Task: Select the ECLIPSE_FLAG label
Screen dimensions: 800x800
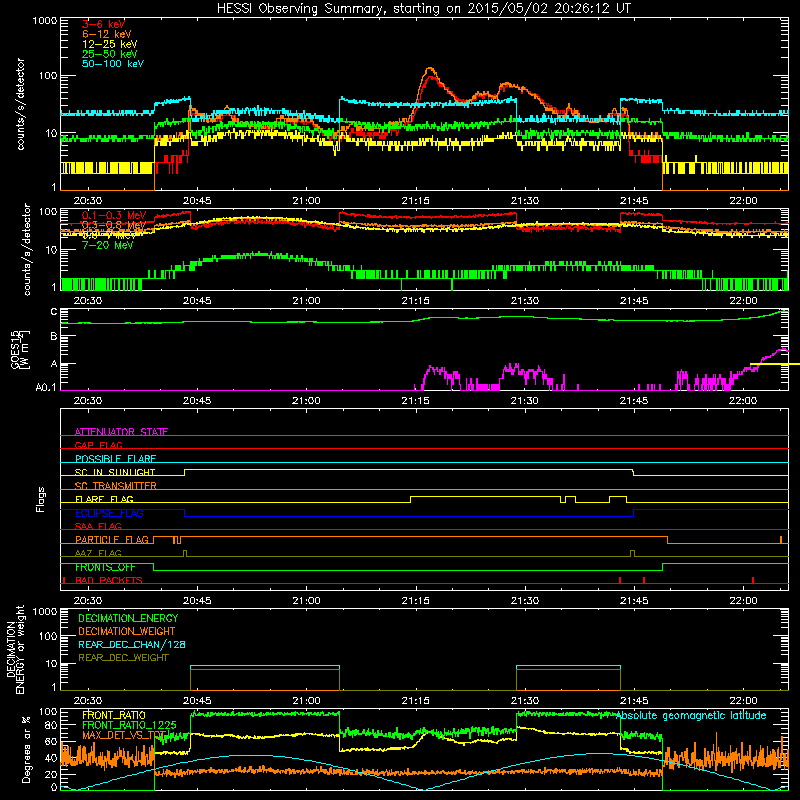Action: [109, 513]
